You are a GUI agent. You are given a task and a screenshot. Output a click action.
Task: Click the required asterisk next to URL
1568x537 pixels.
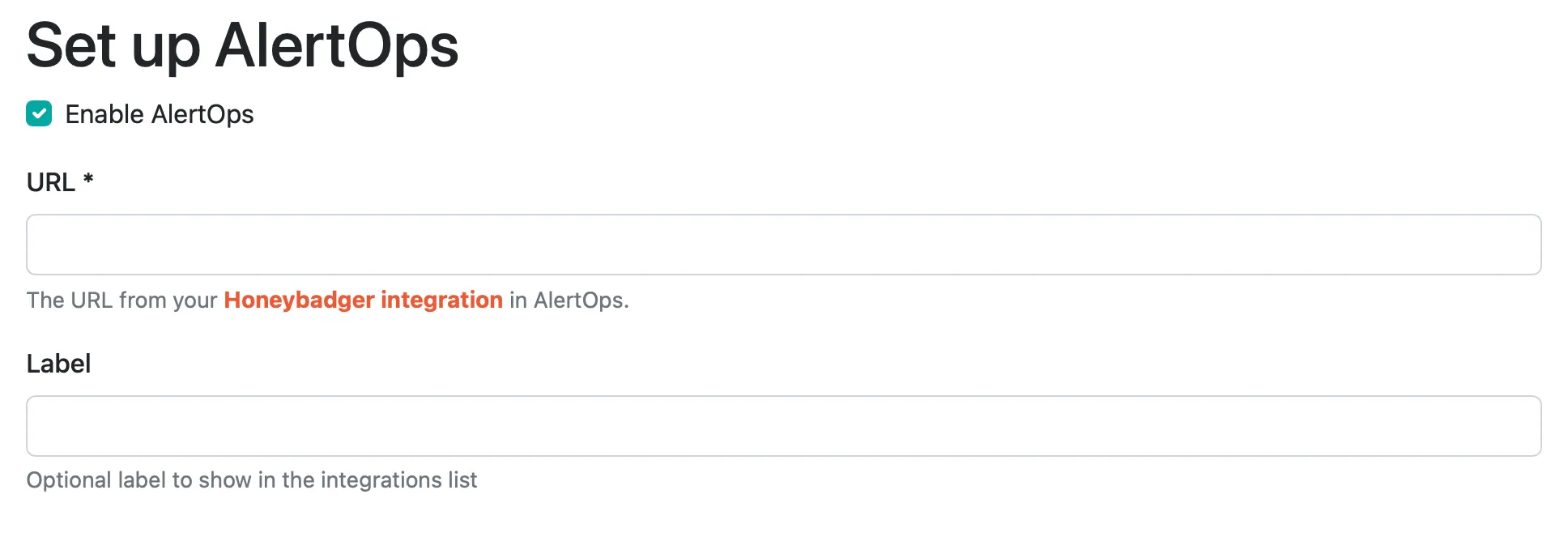[x=88, y=180]
